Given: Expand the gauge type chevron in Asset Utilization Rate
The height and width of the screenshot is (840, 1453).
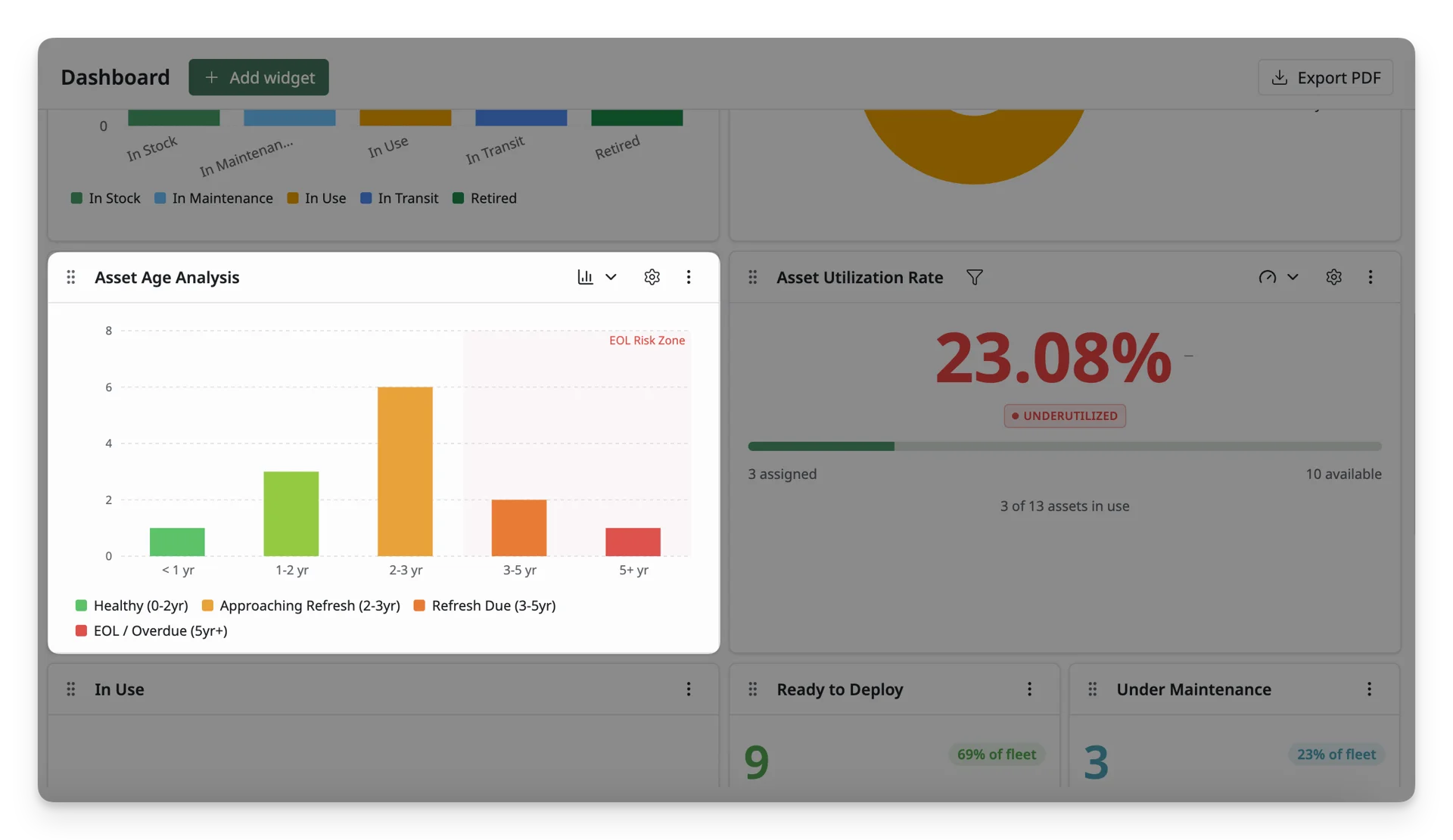Looking at the screenshot, I should point(1293,277).
